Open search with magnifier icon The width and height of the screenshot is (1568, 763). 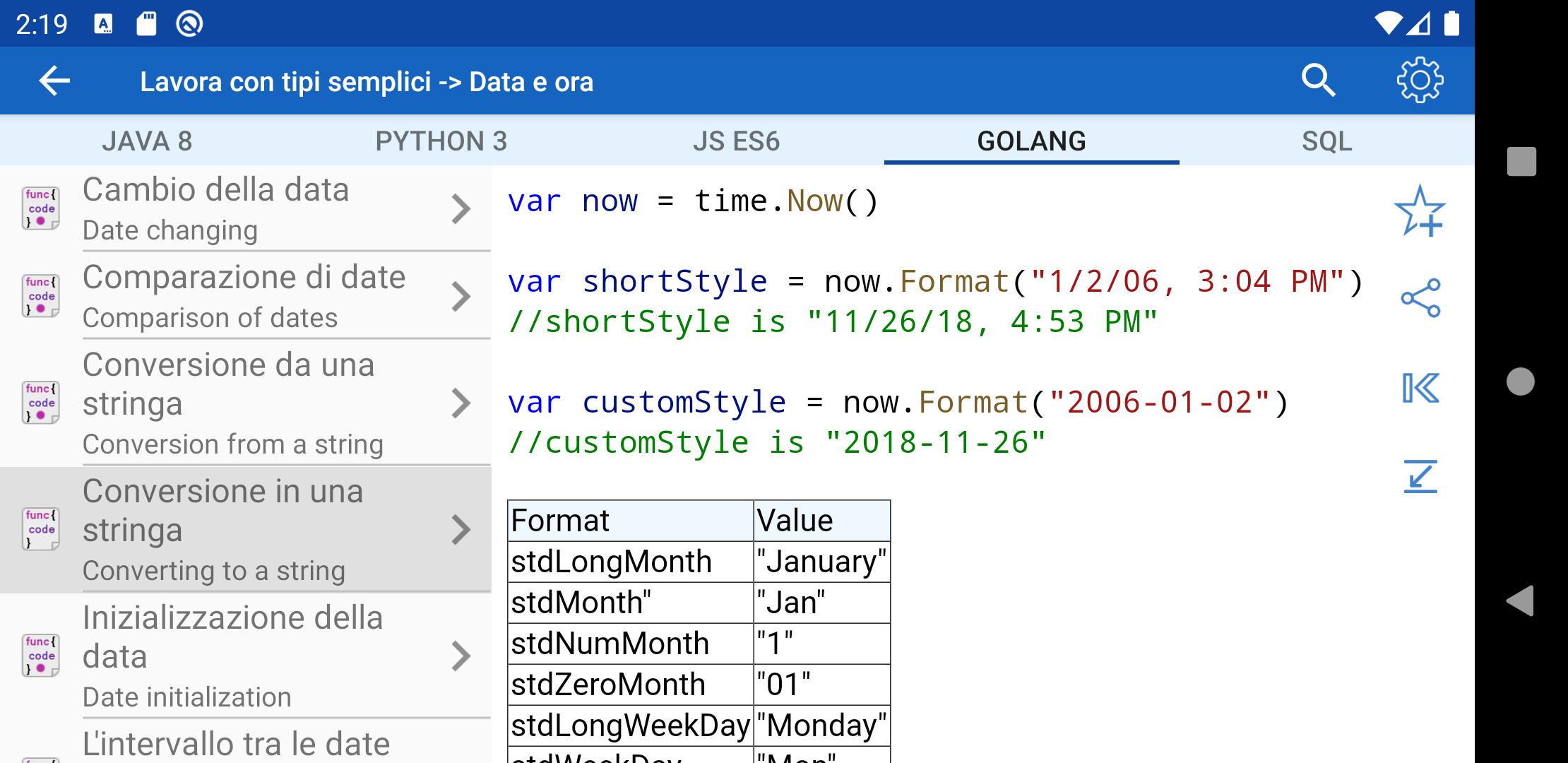[x=1318, y=81]
